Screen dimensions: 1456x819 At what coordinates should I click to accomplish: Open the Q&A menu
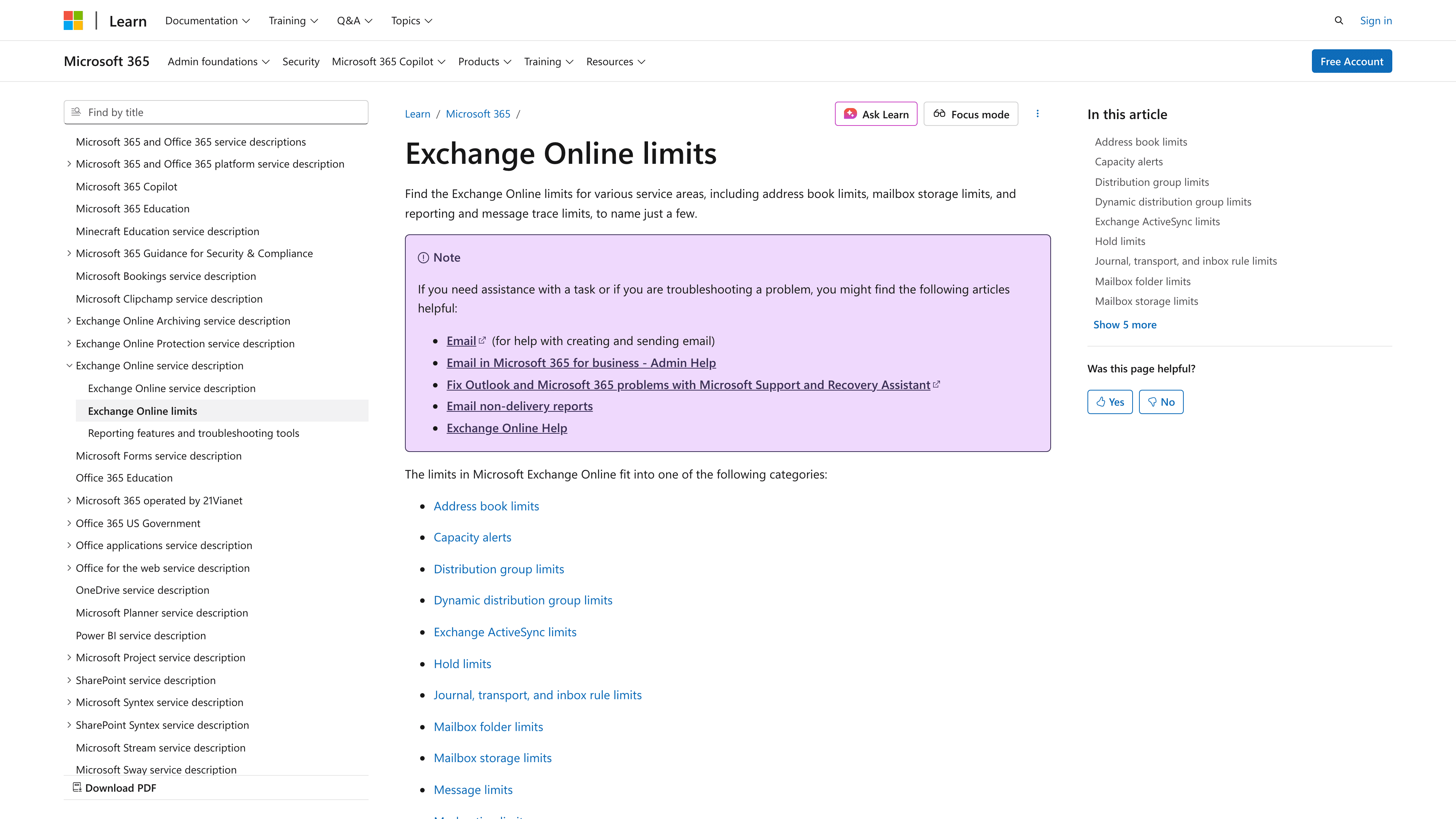click(x=355, y=20)
